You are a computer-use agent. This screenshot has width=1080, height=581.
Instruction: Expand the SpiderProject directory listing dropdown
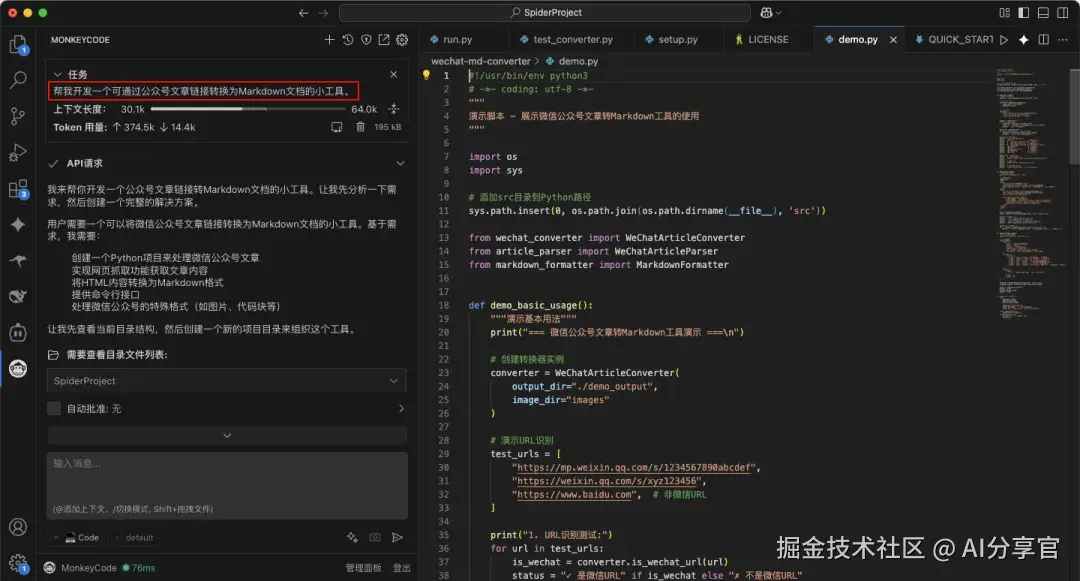(227, 381)
